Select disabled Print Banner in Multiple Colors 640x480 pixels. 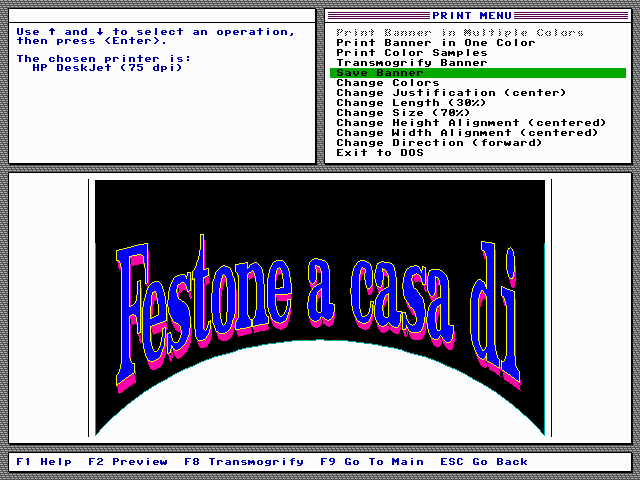point(460,33)
